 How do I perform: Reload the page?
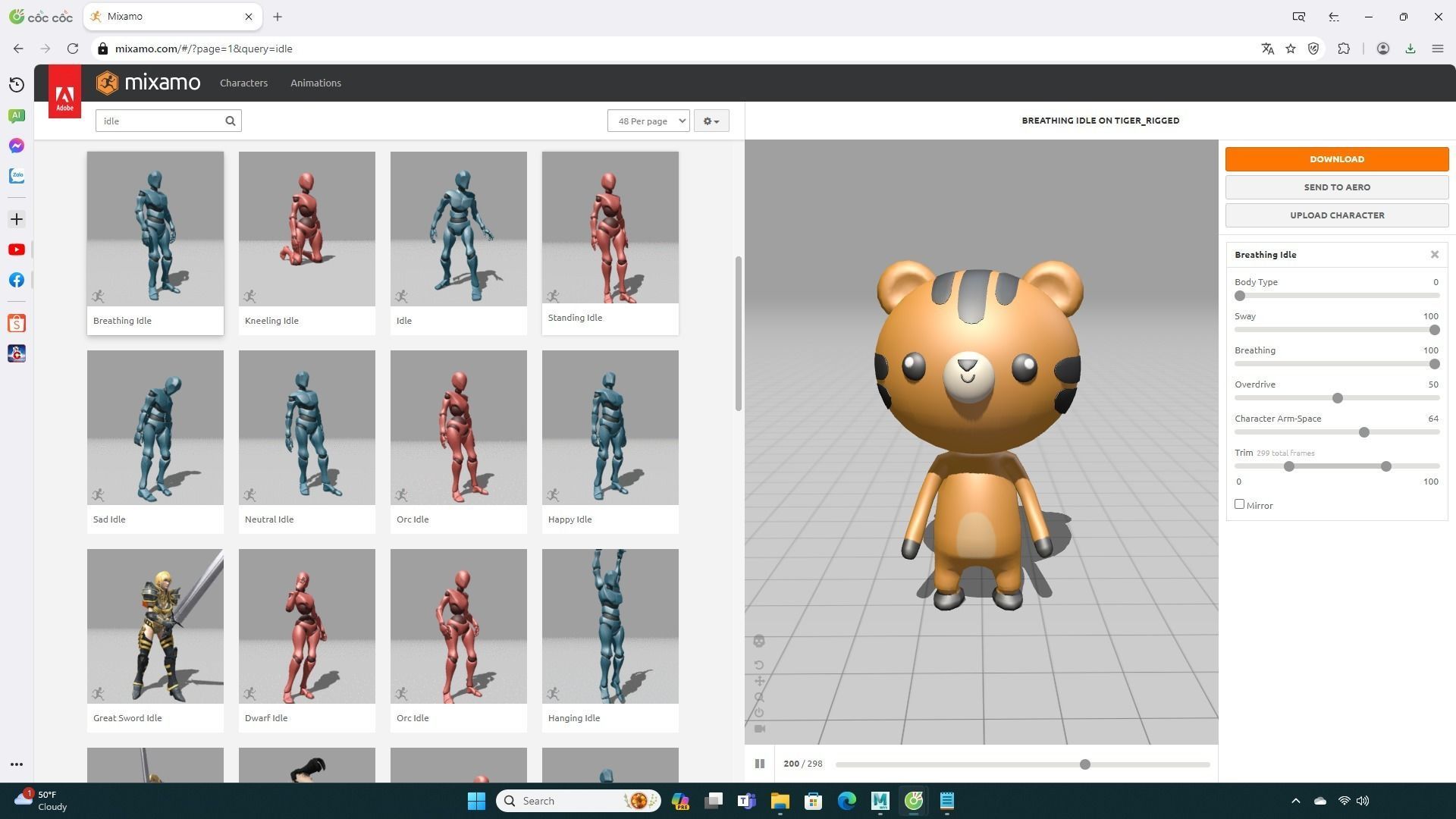coord(73,49)
